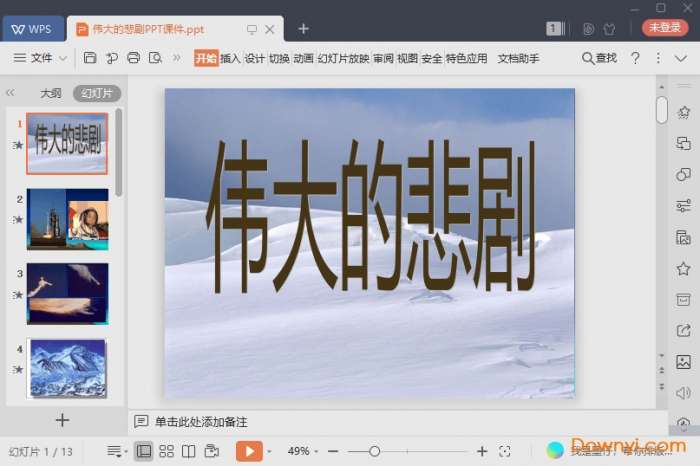Select slide 1 thumbnail 伟大的悲剧
This screenshot has height=466, width=700.
tap(67, 143)
